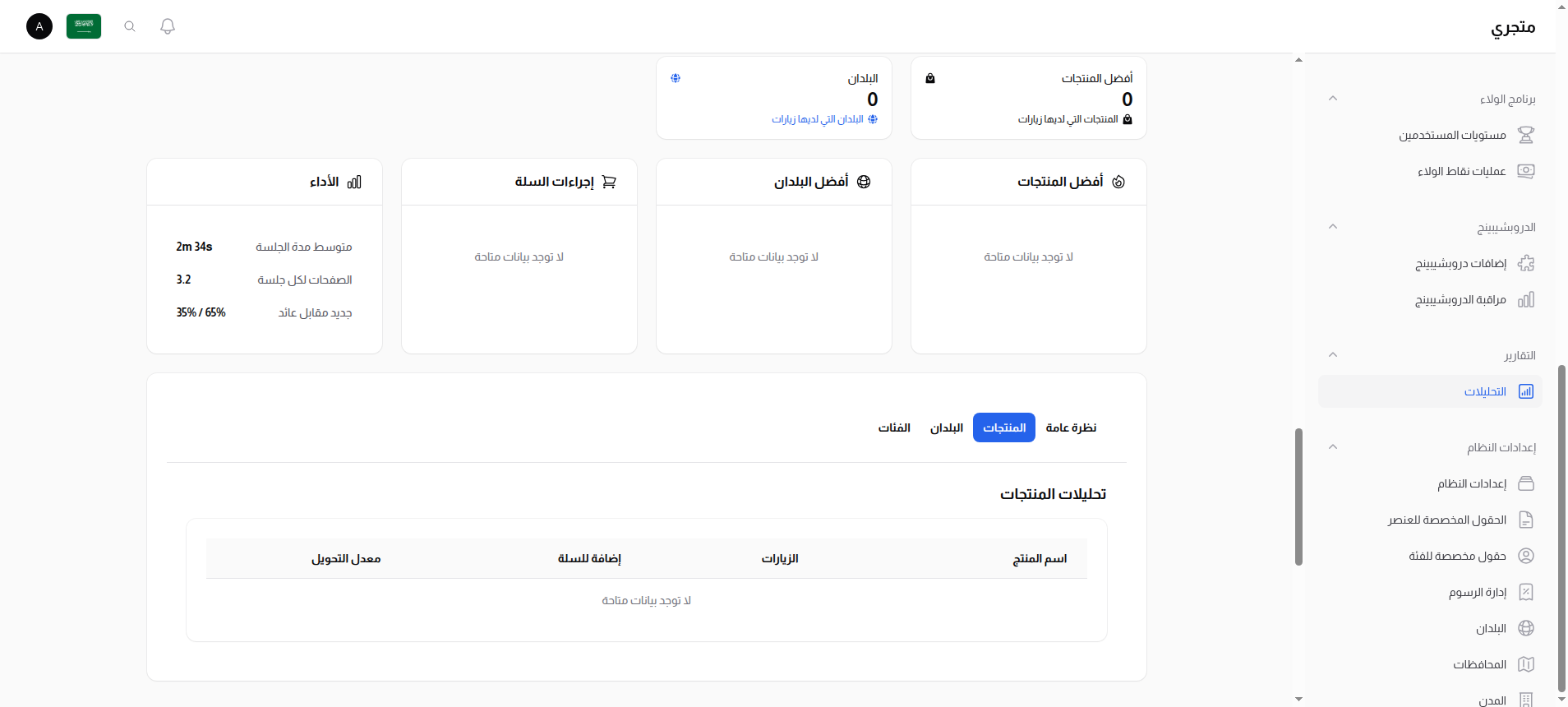1568x707 pixels.
Task: Click the إدارة الرسوم fees icon
Action: pos(1527,592)
